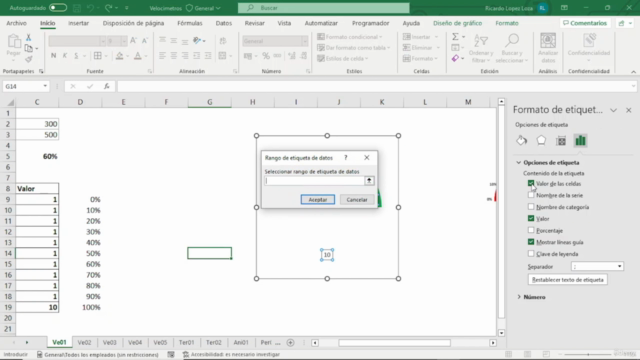Open the label options bar chart tab
Viewport: 640px width, 360px height.
(x=580, y=140)
